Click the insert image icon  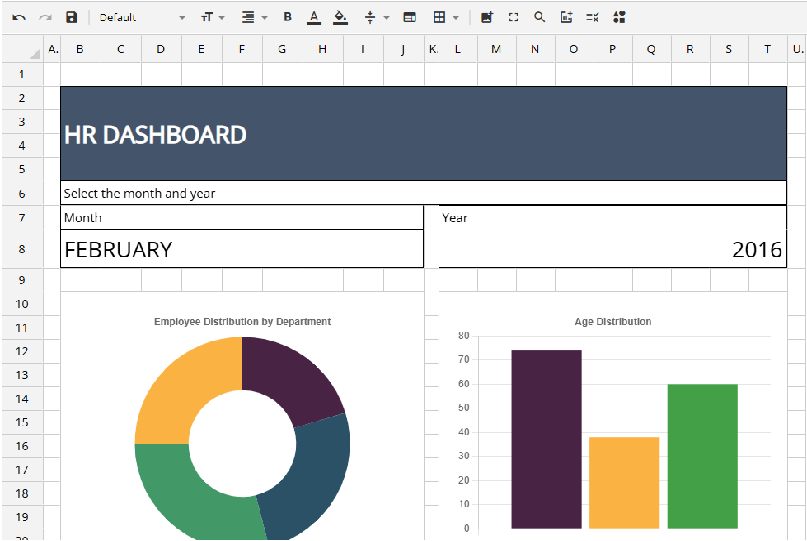click(x=487, y=17)
